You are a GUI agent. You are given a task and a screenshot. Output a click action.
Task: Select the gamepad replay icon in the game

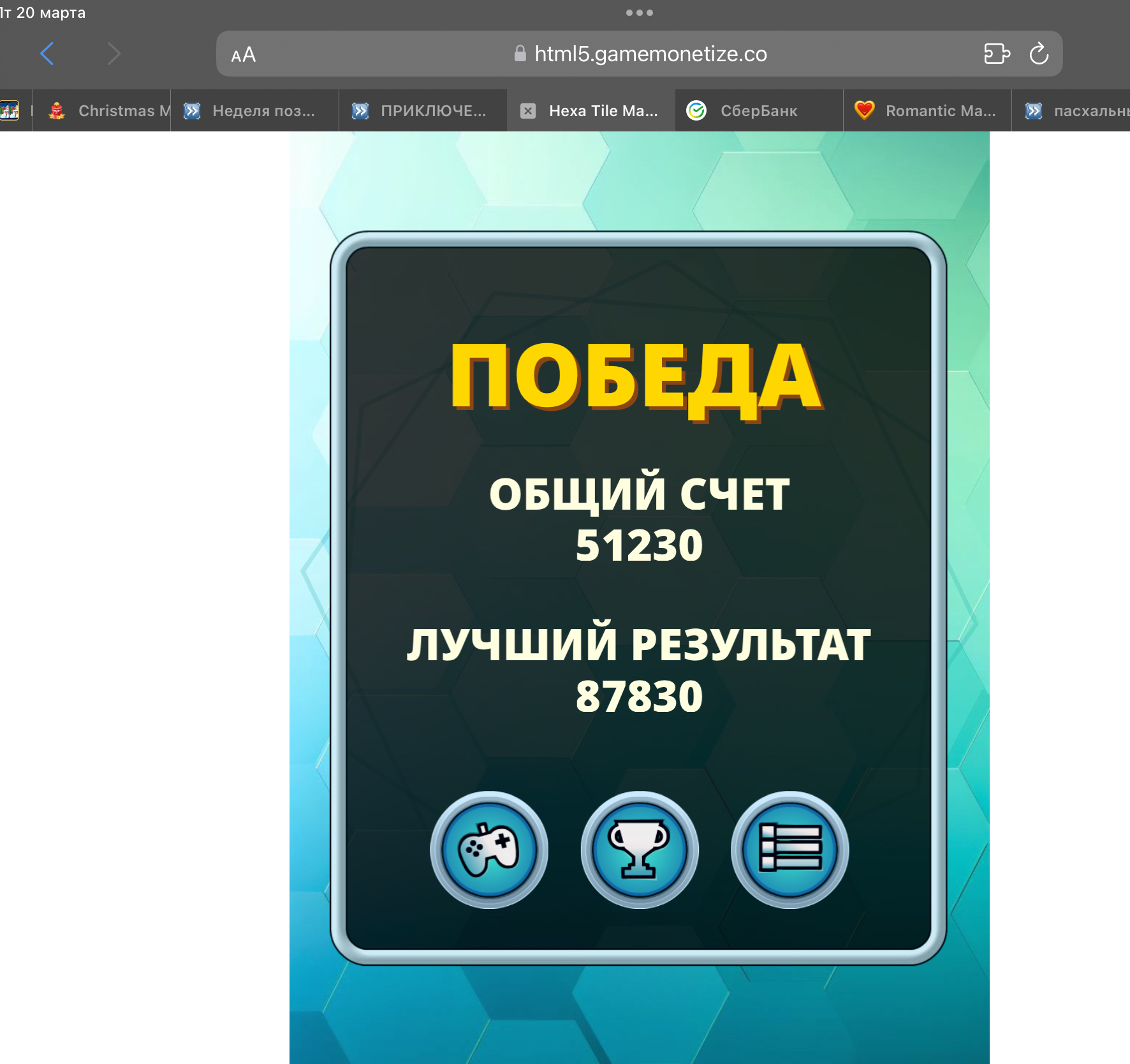coord(489,850)
